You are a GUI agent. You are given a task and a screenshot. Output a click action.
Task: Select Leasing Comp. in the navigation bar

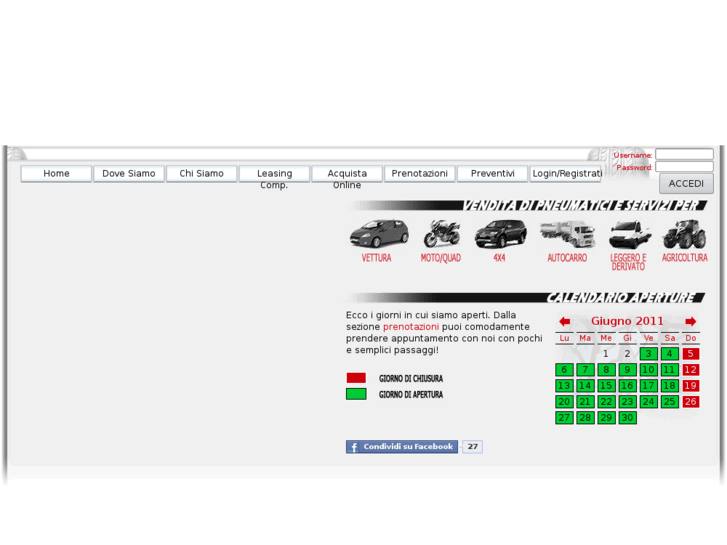point(274,174)
